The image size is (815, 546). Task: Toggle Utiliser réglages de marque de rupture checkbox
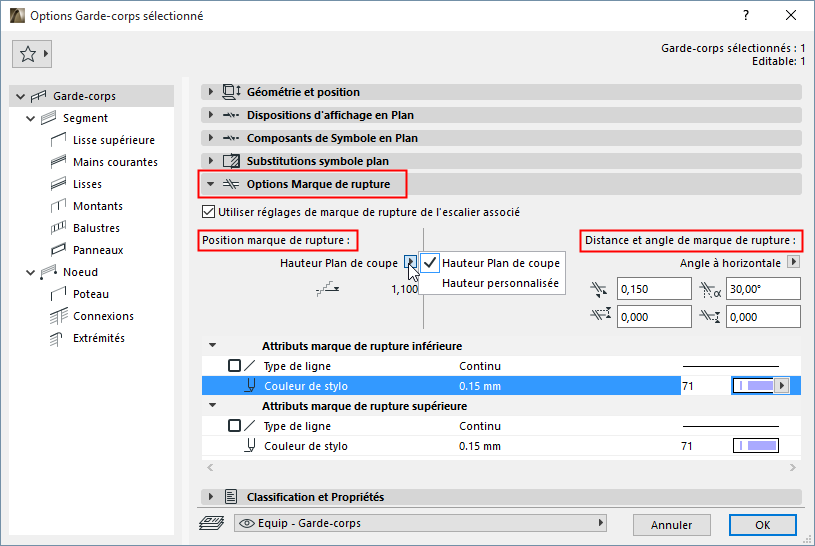click(208, 212)
